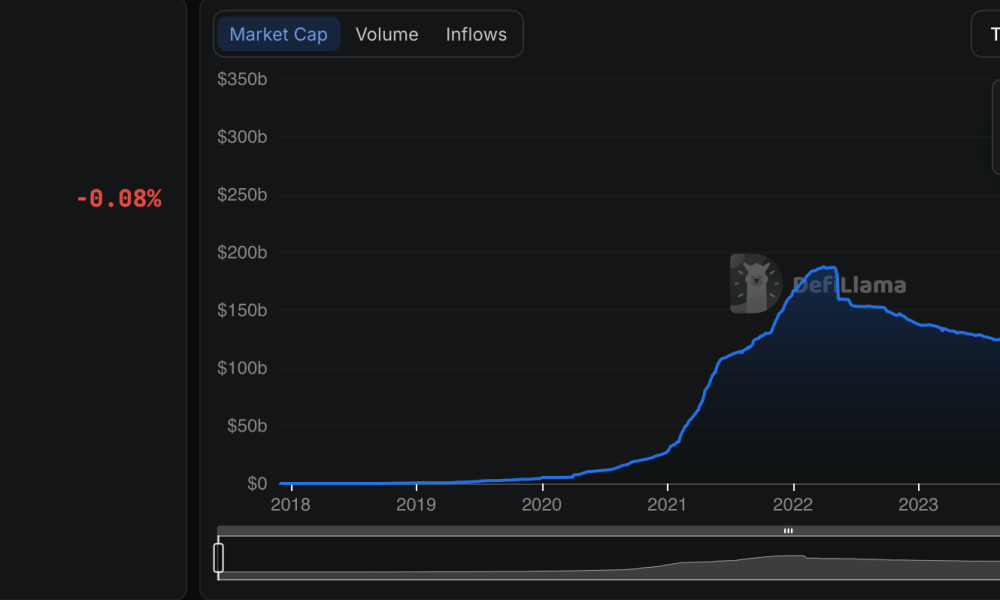Click the 2019 x-axis label

pyautogui.click(x=416, y=504)
